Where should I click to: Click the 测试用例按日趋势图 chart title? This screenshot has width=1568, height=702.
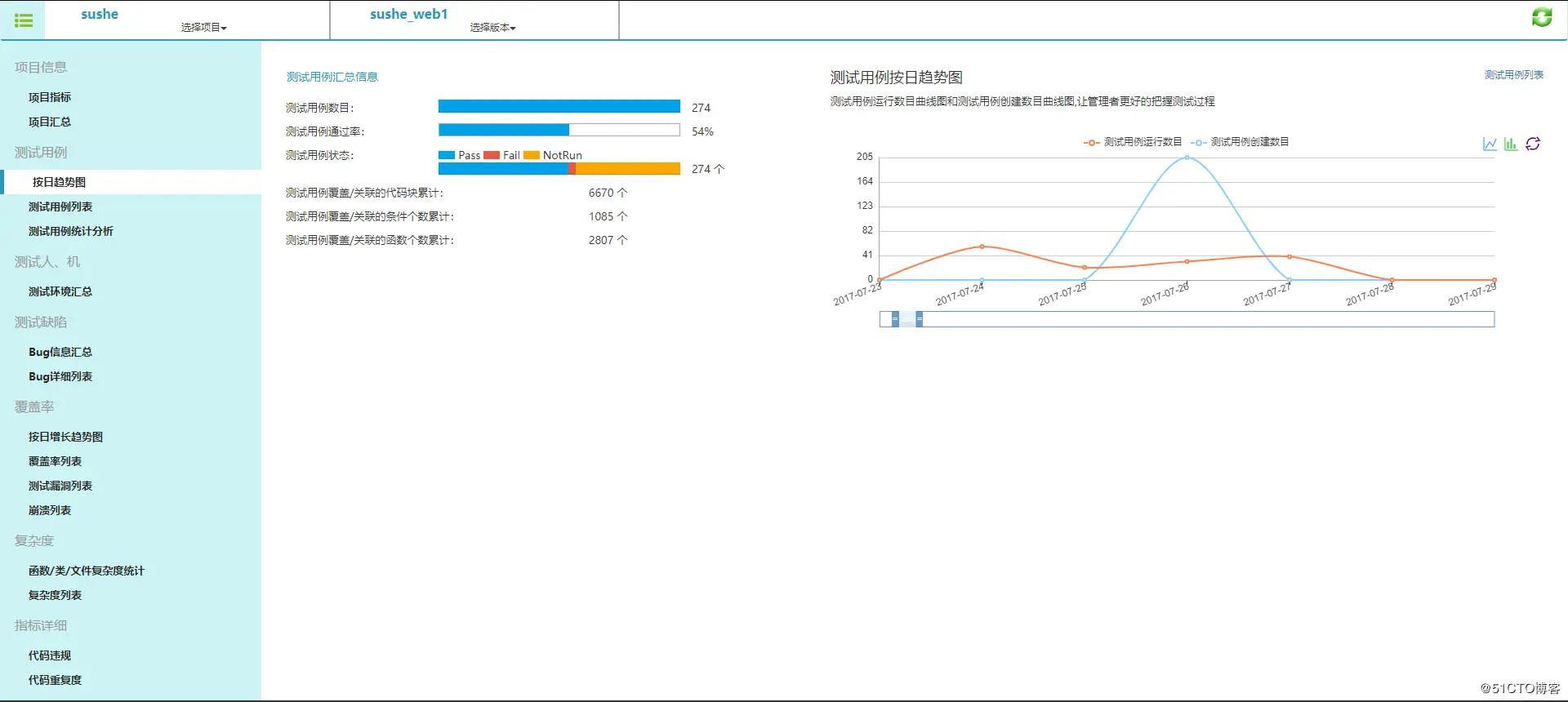click(x=897, y=78)
